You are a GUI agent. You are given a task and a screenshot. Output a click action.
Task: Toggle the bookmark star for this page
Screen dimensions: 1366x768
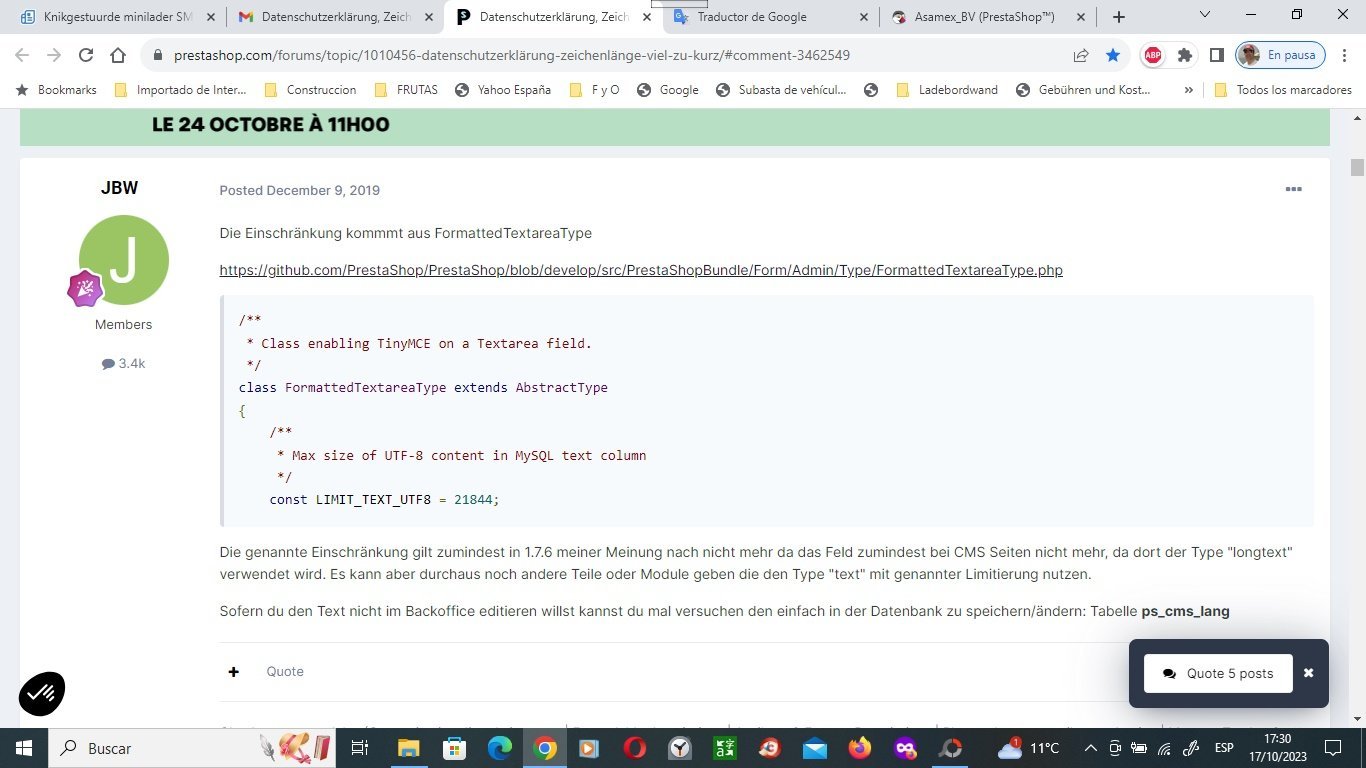coord(1113,56)
